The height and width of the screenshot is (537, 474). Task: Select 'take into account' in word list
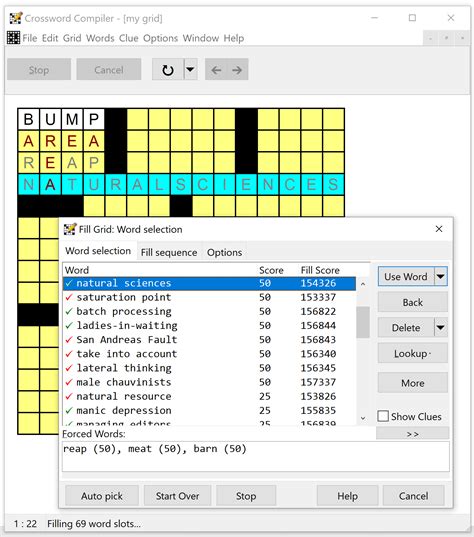(209, 353)
